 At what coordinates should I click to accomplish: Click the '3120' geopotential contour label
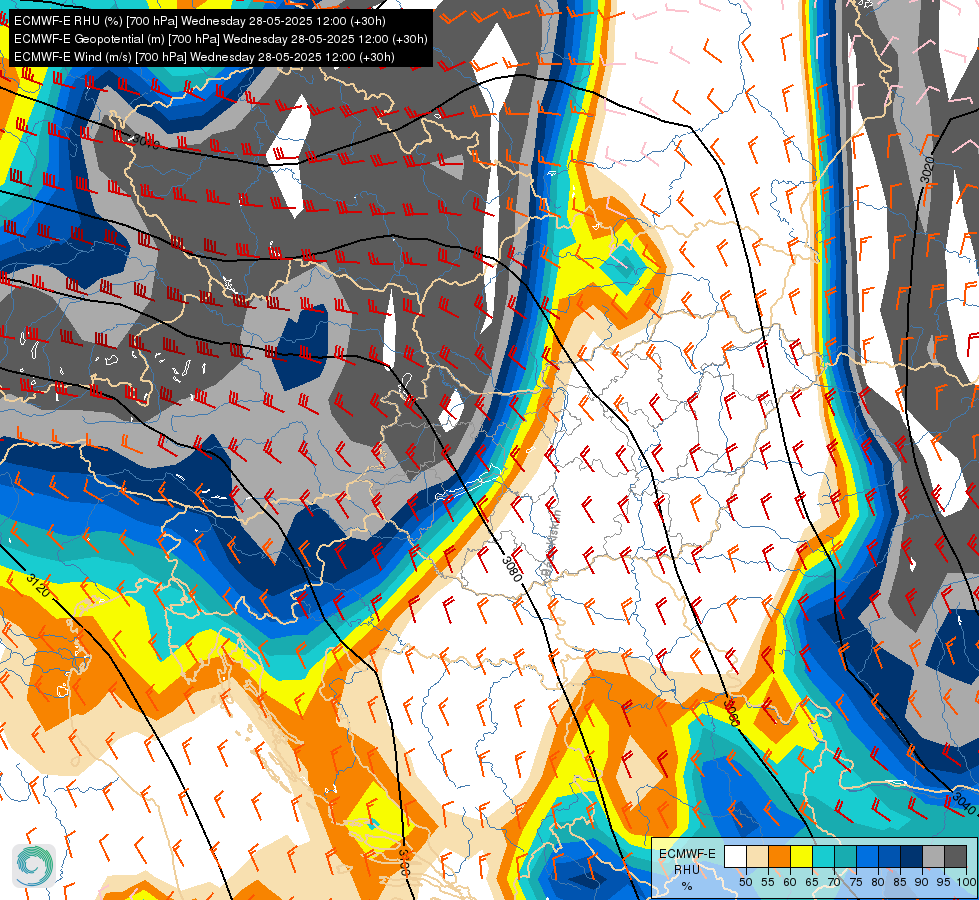38,585
